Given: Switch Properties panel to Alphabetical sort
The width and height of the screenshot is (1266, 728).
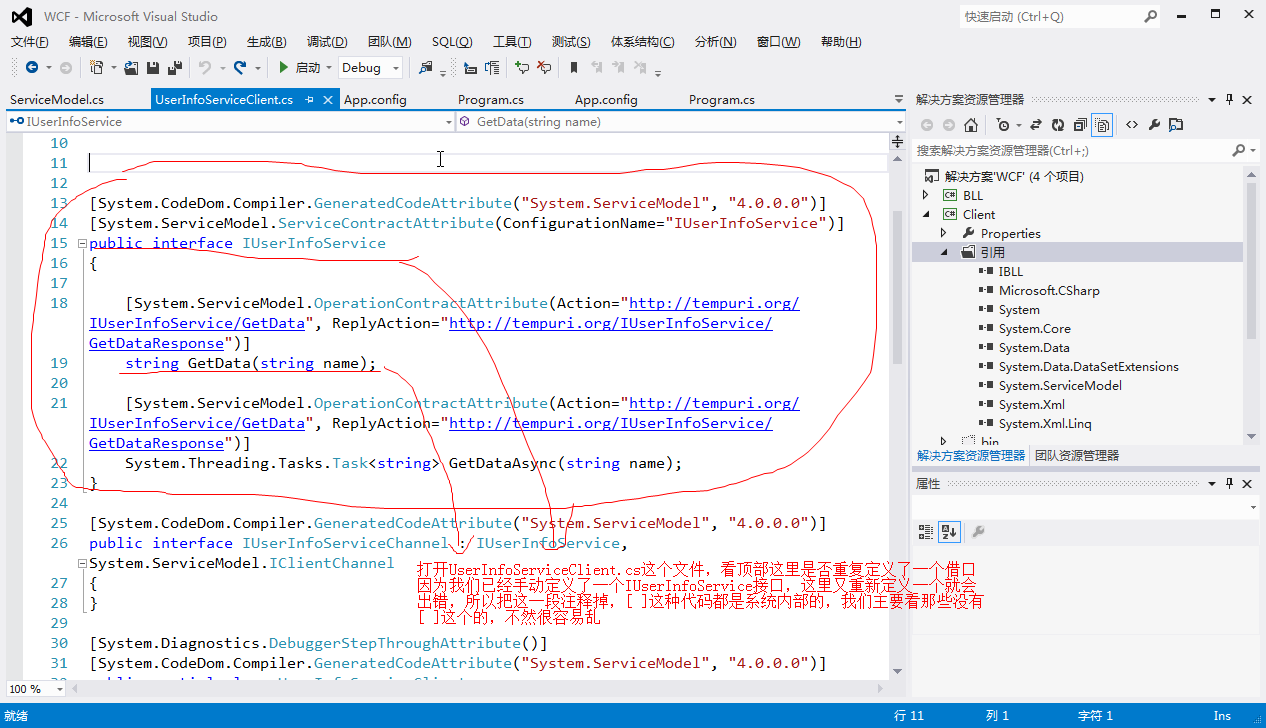Looking at the screenshot, I should pos(948,531).
